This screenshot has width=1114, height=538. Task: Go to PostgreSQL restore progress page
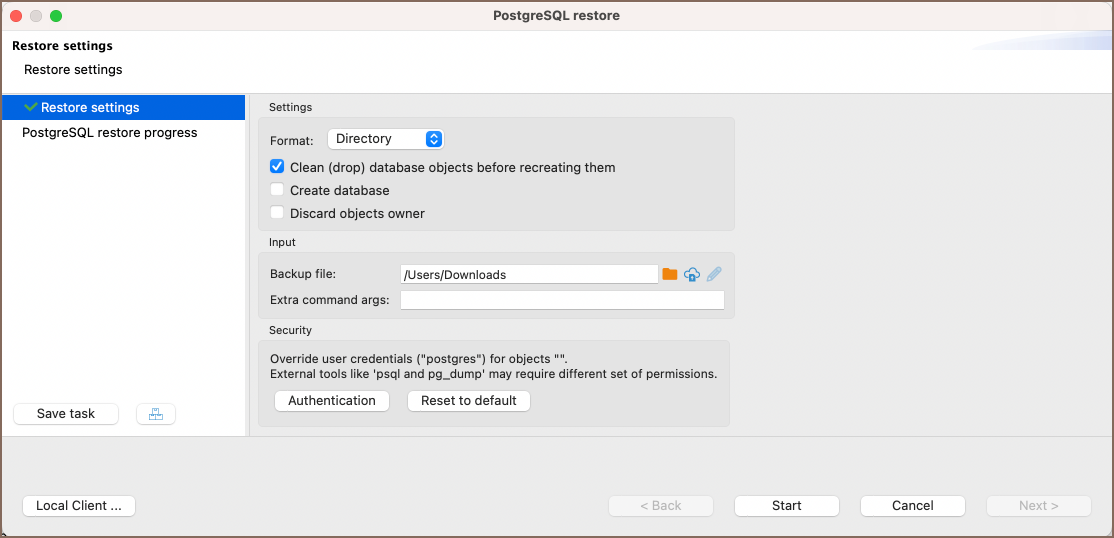coord(110,132)
